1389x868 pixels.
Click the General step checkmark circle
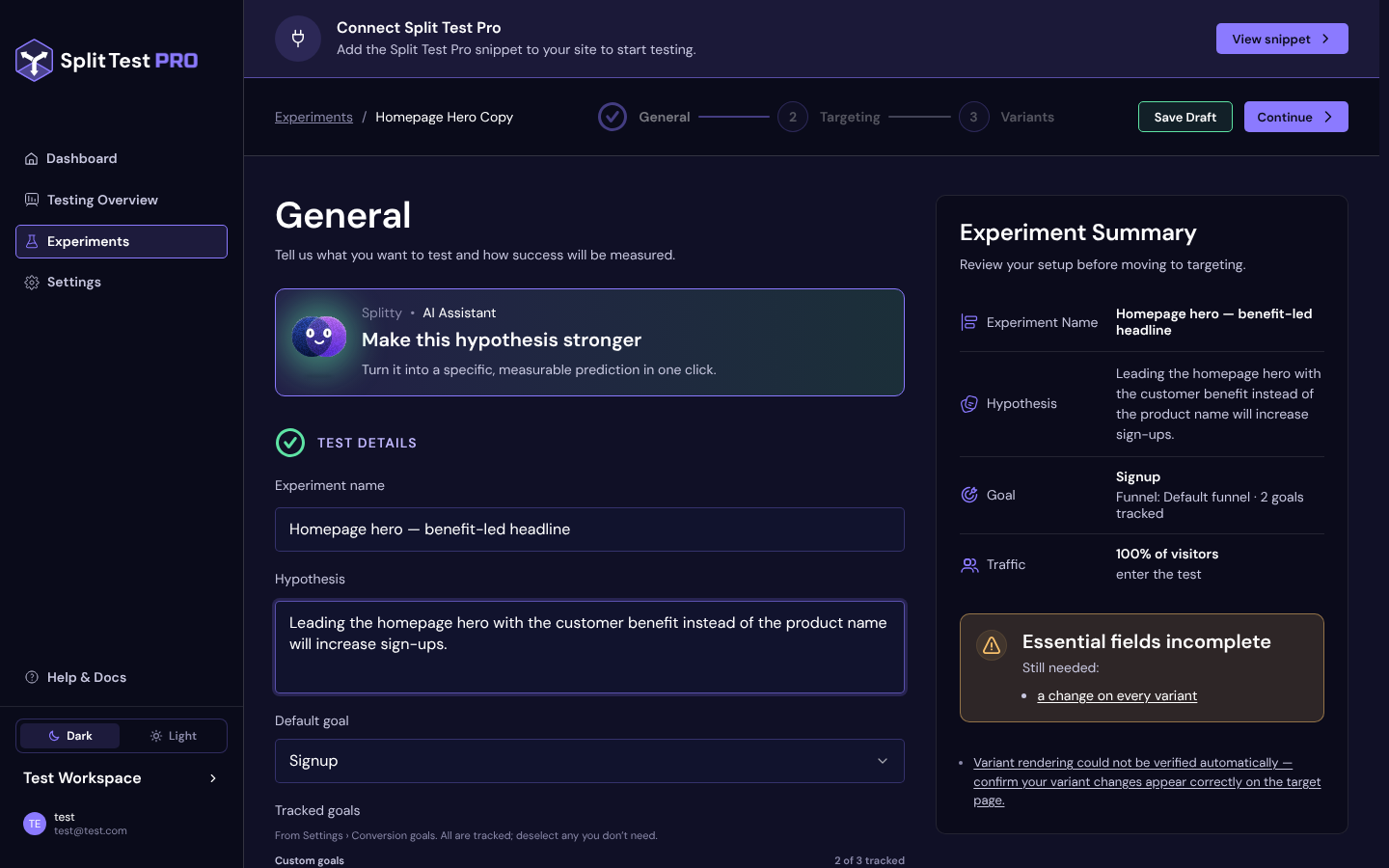click(613, 117)
